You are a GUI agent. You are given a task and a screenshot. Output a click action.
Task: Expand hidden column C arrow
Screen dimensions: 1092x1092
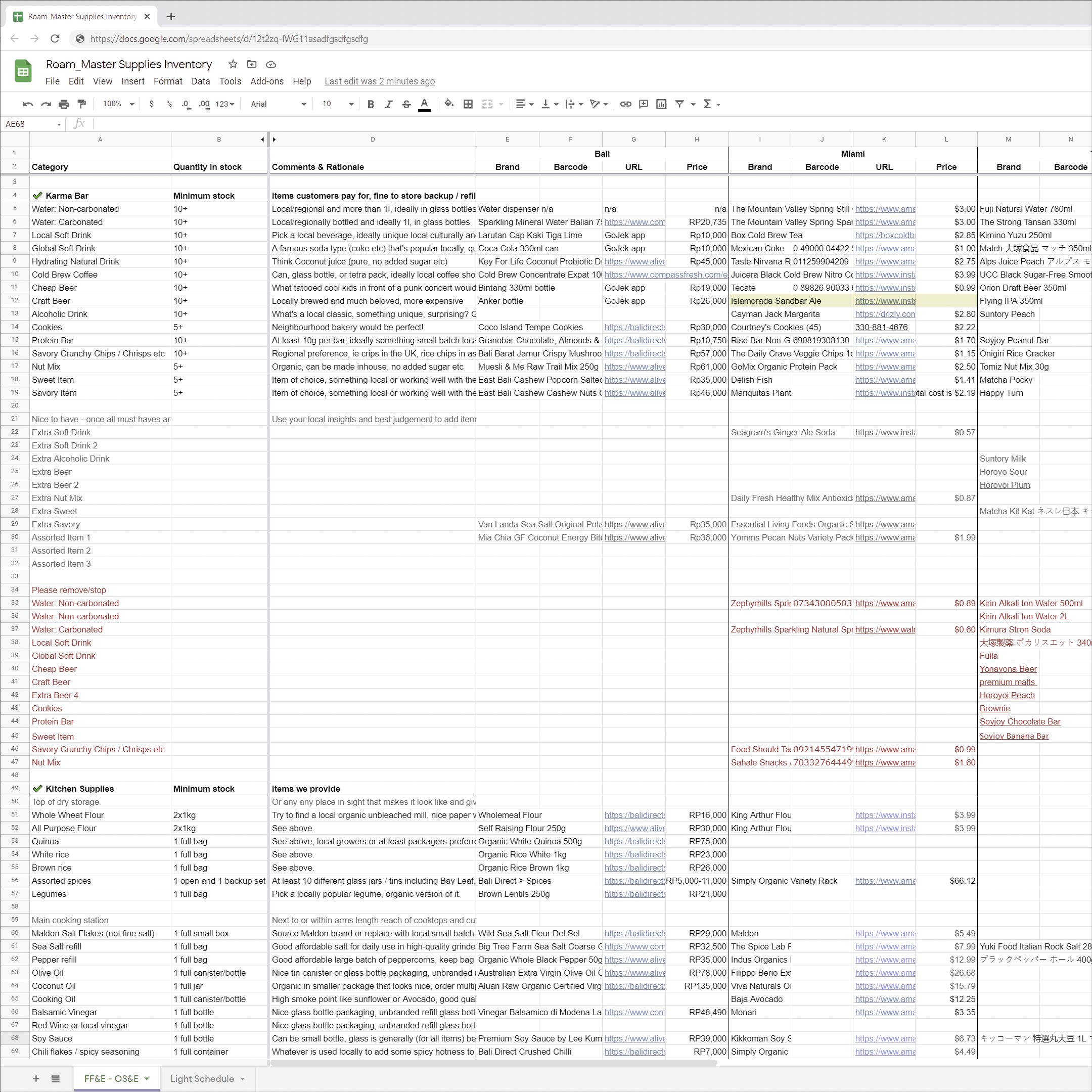274,139
